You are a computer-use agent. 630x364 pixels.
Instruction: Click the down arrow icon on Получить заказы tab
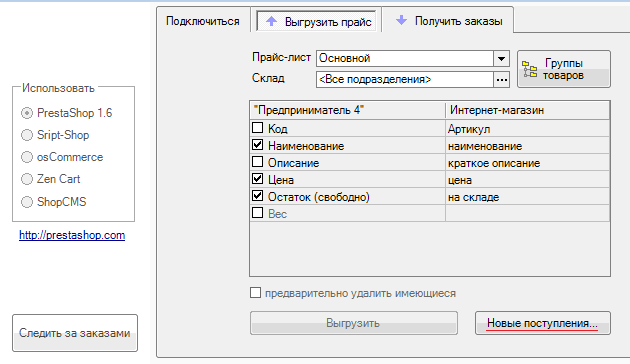point(401,20)
